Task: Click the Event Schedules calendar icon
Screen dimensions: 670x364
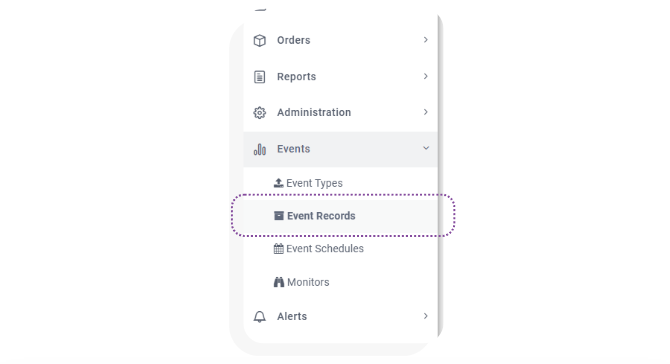Action: 279,249
